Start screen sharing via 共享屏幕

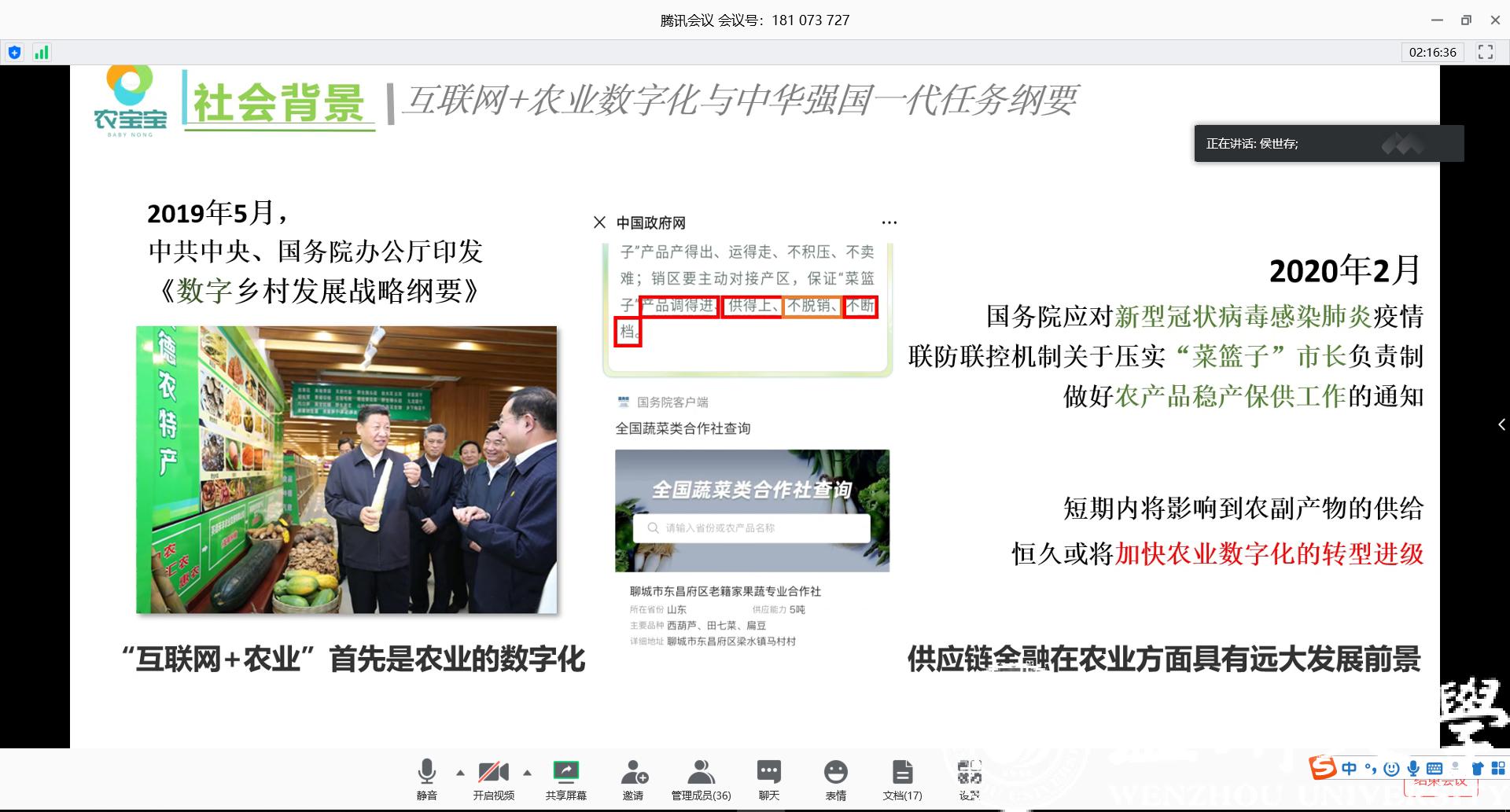pyautogui.click(x=565, y=778)
